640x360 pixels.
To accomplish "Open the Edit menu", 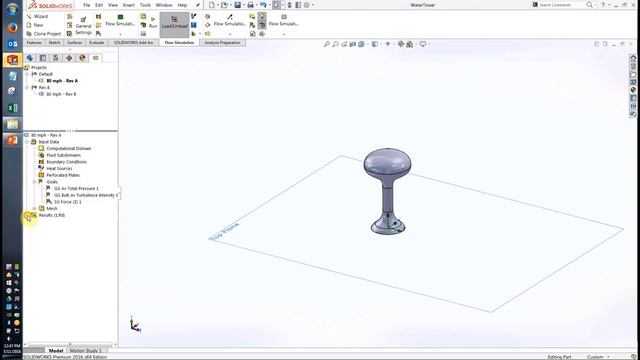I will 99,5.
